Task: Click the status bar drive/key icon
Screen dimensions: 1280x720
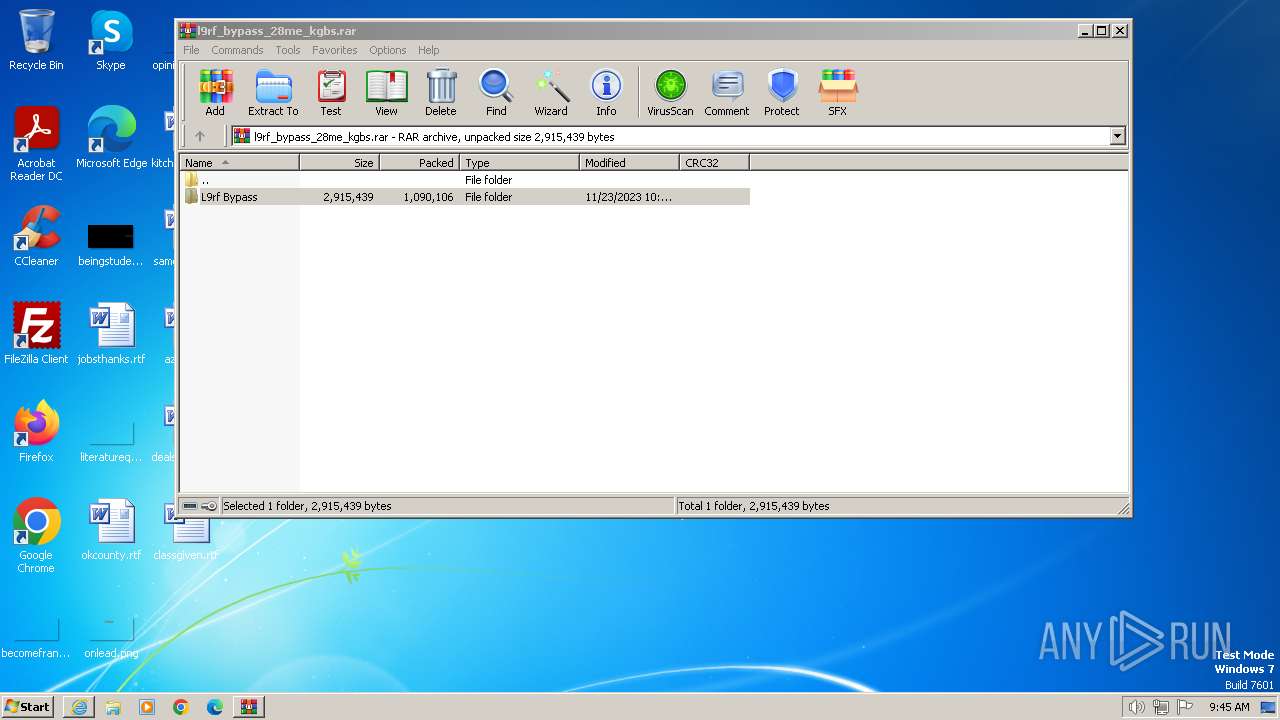Action: [x=200, y=506]
